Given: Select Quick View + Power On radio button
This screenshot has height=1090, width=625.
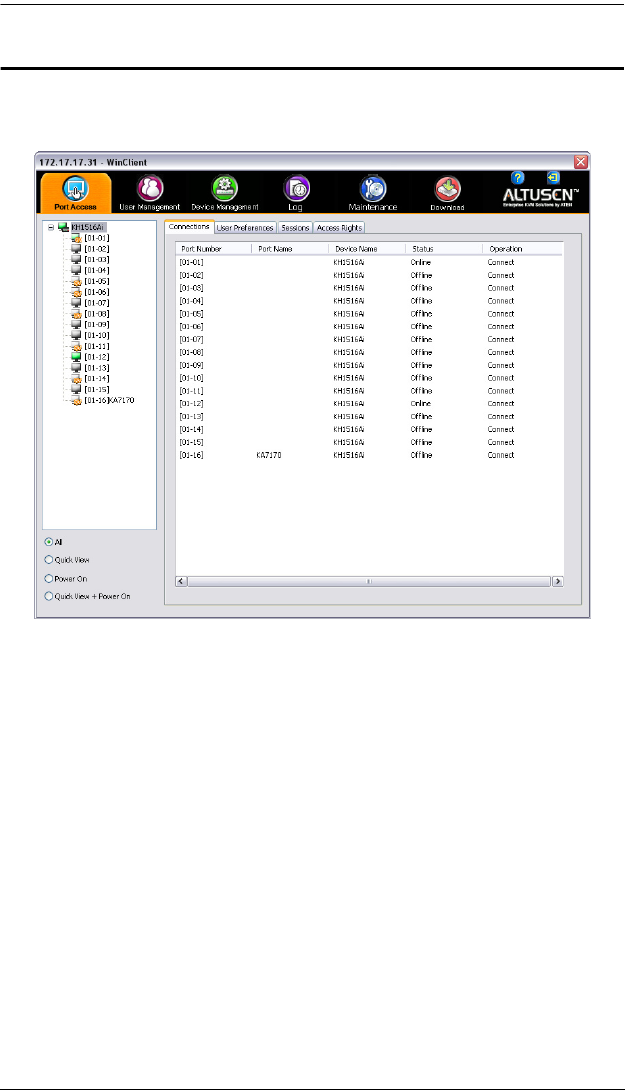Looking at the screenshot, I should click(49, 596).
